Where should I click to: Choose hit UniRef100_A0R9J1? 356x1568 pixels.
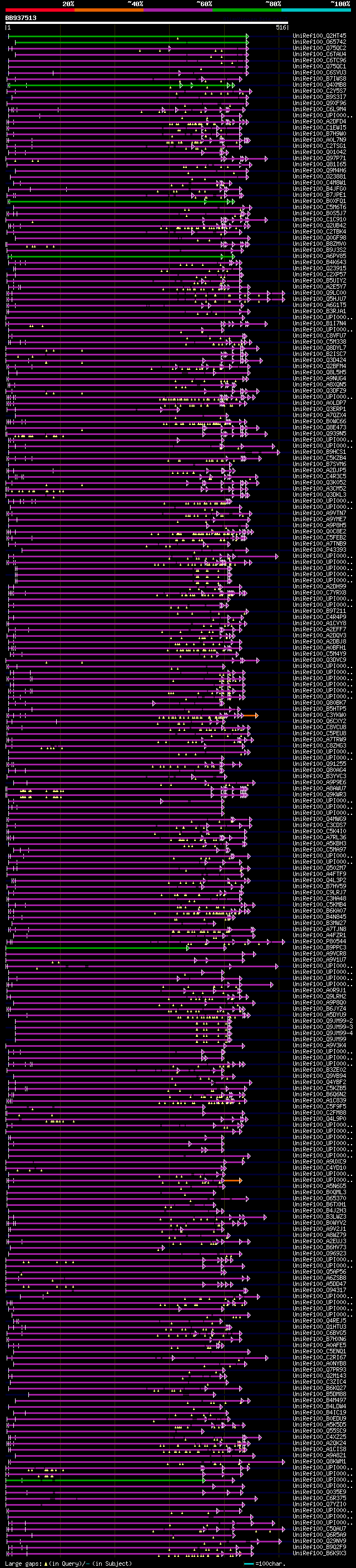point(319,990)
